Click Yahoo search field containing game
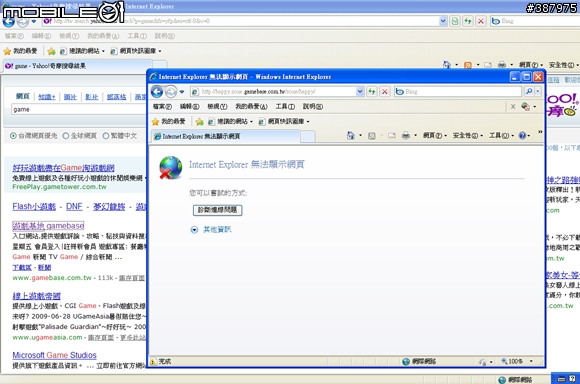 point(79,110)
